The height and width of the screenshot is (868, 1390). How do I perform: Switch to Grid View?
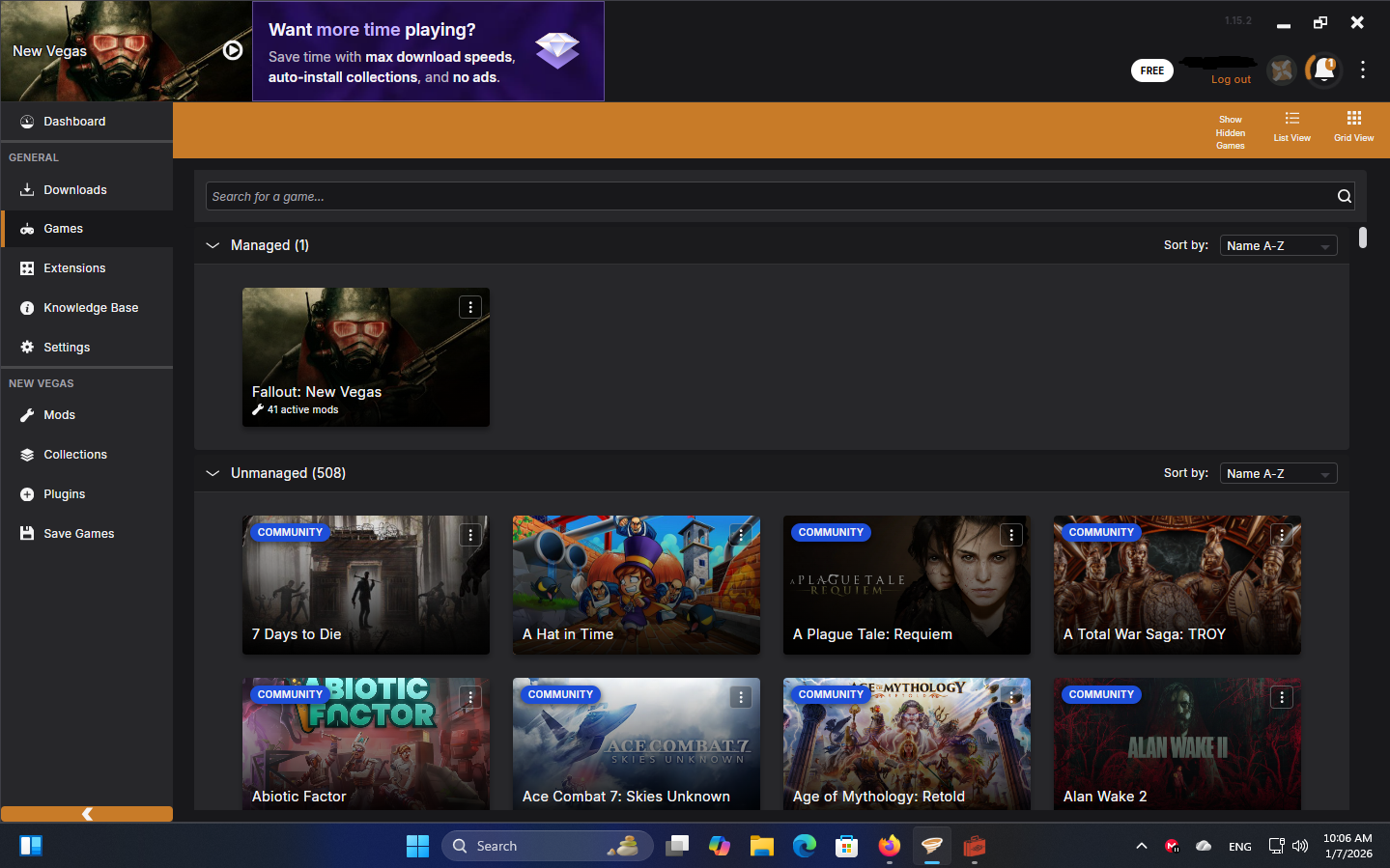[1353, 126]
